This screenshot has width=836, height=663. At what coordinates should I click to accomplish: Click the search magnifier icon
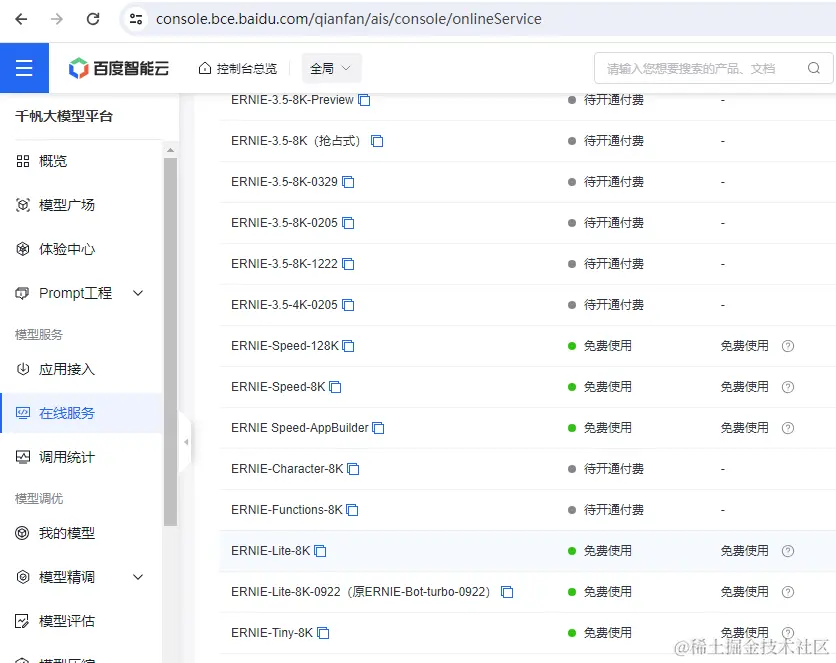814,68
